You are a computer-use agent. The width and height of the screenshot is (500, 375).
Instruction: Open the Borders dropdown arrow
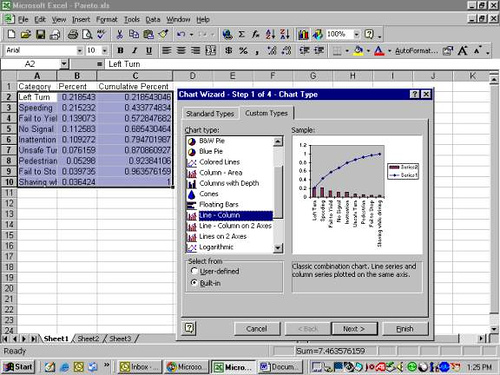click(347, 51)
